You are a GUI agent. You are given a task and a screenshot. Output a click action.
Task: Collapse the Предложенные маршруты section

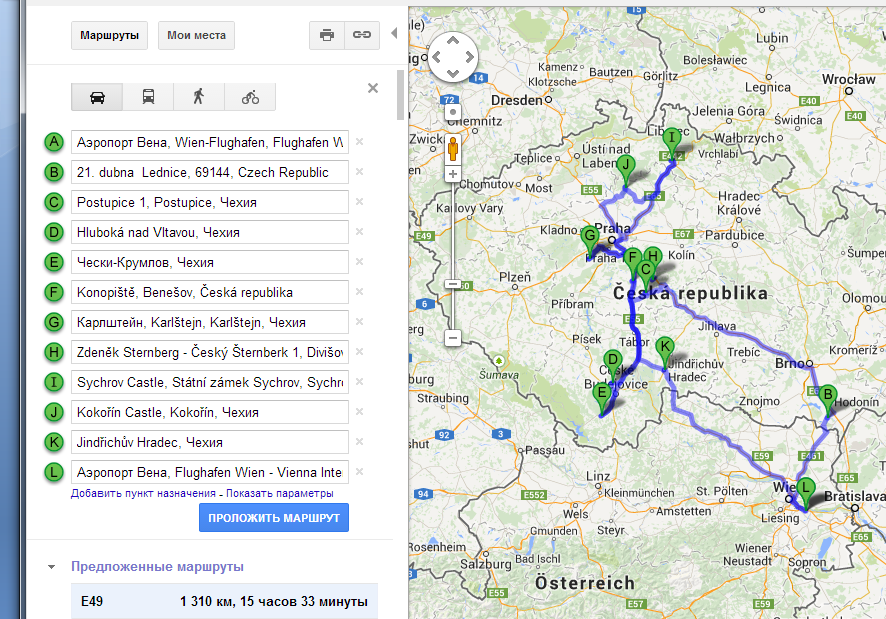click(x=51, y=567)
